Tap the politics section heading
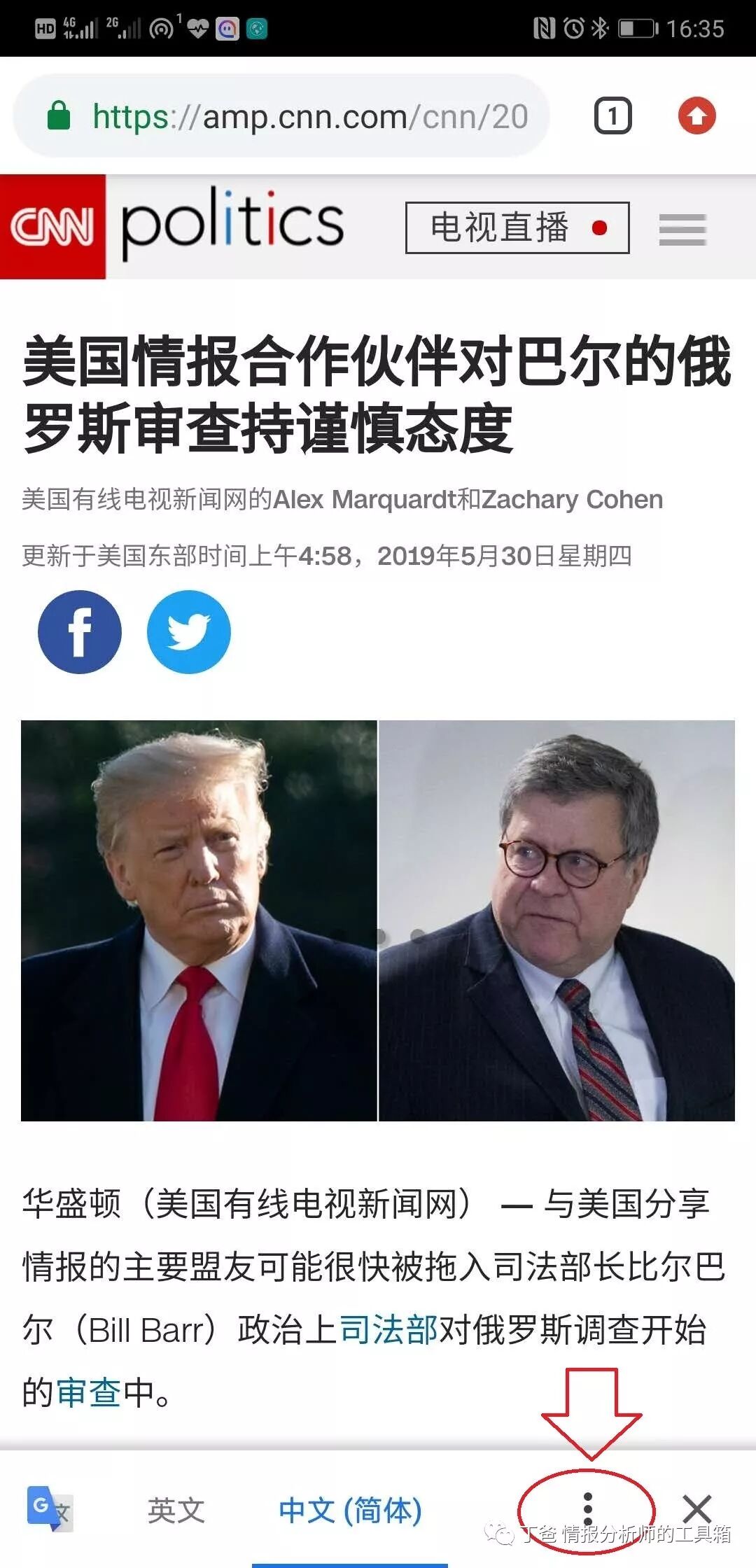The image size is (756, 1568). click(x=232, y=223)
